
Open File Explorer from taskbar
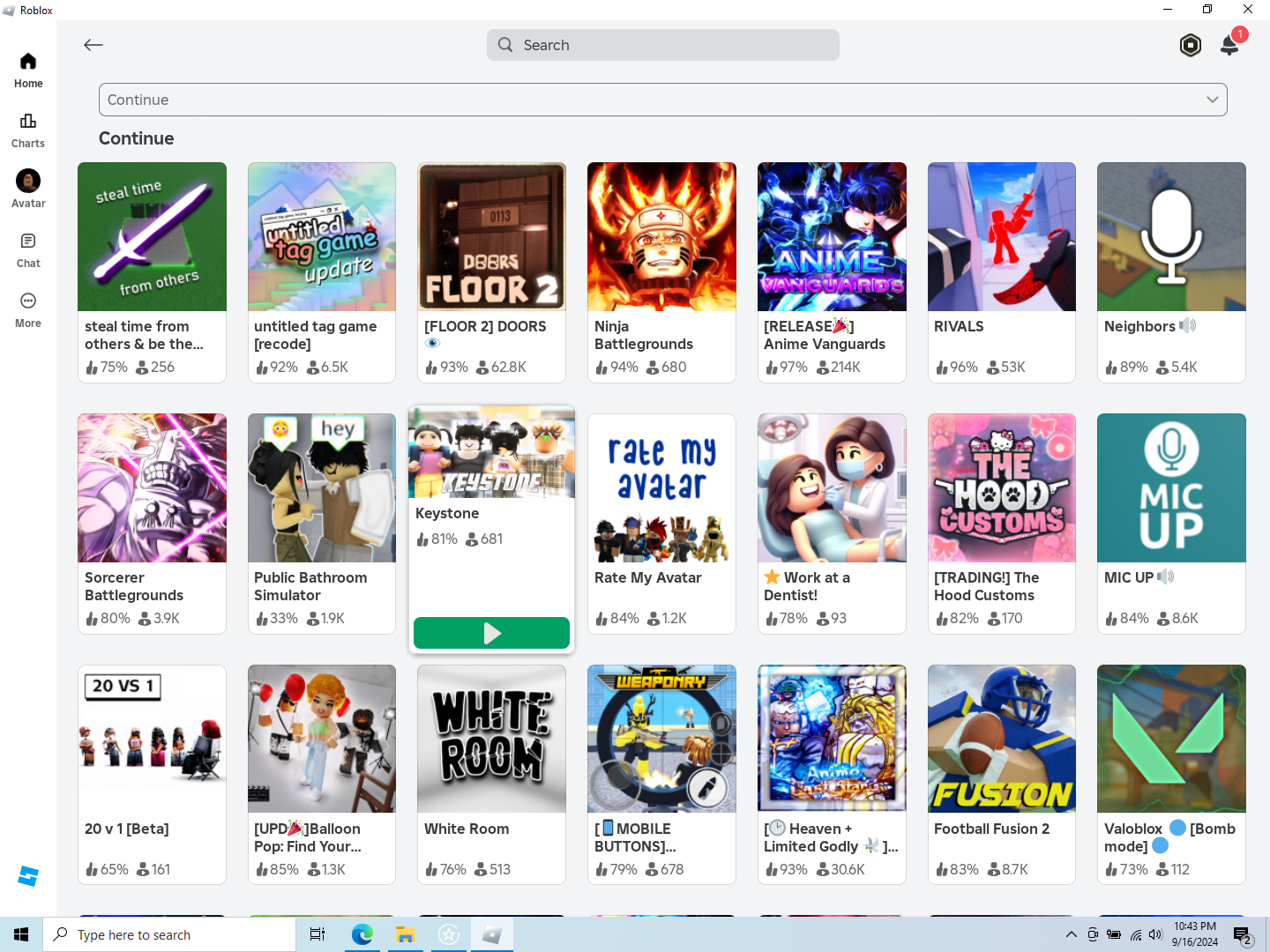[x=406, y=934]
